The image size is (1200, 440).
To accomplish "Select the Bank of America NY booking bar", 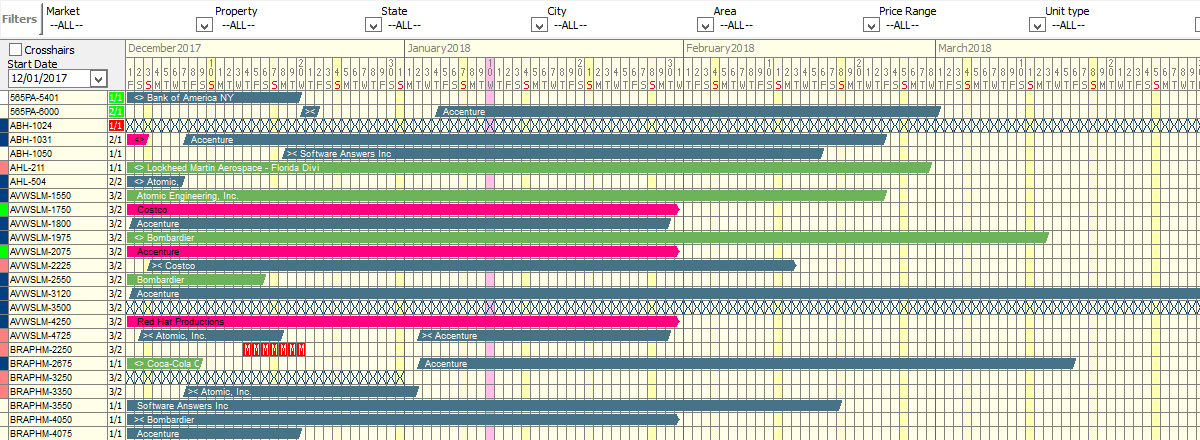I will tap(214, 98).
